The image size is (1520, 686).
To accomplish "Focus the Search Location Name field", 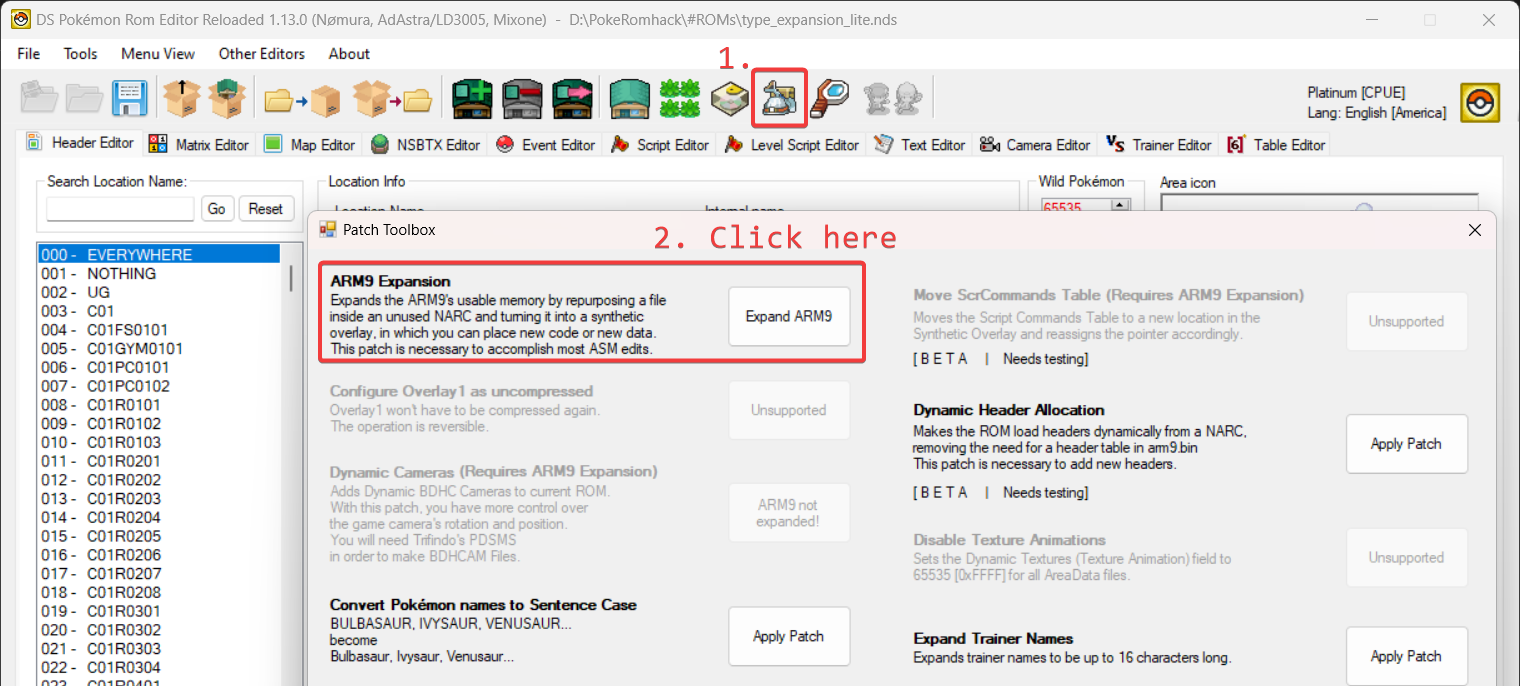I will pos(120,209).
